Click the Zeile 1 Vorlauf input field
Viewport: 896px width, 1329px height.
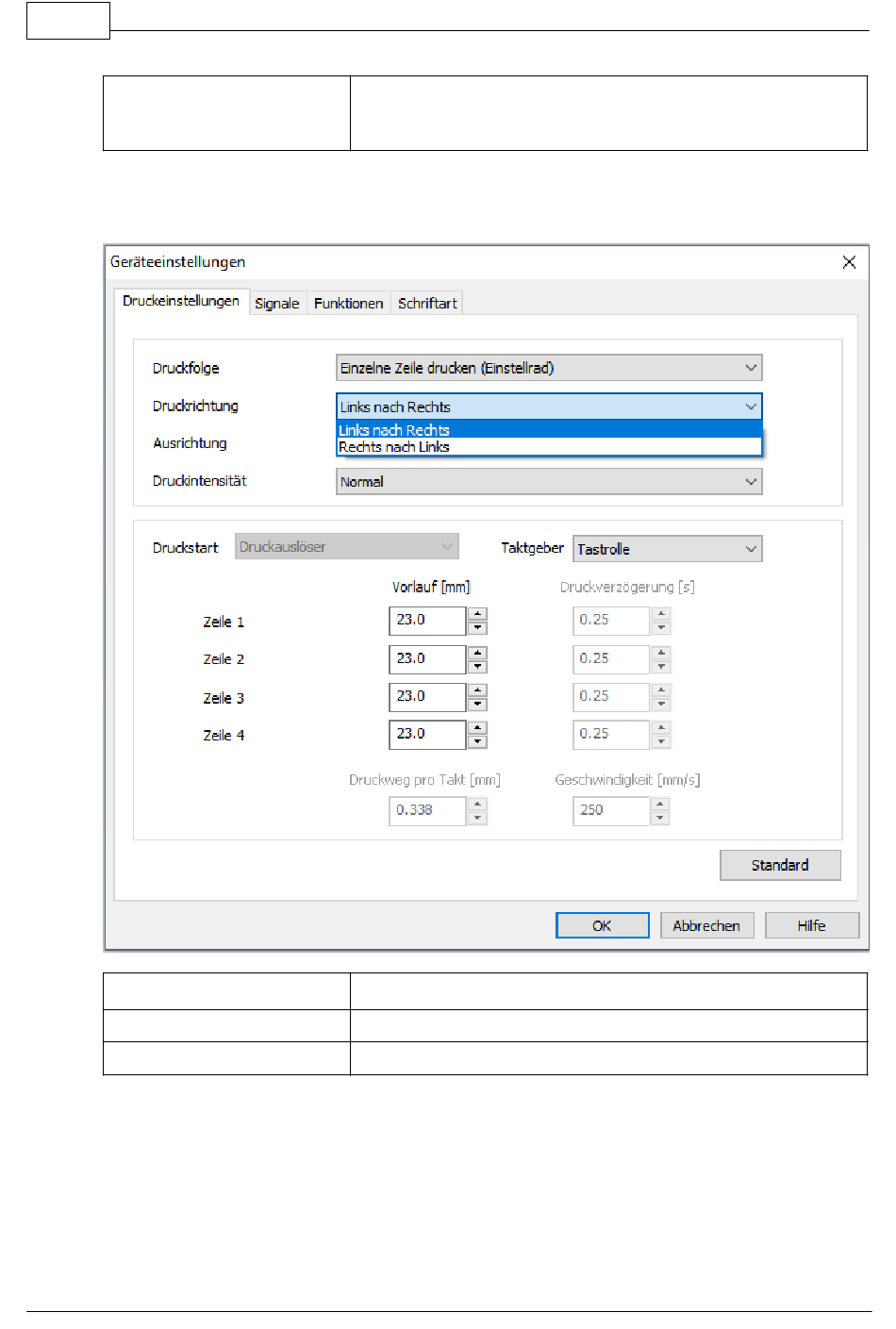(427, 621)
